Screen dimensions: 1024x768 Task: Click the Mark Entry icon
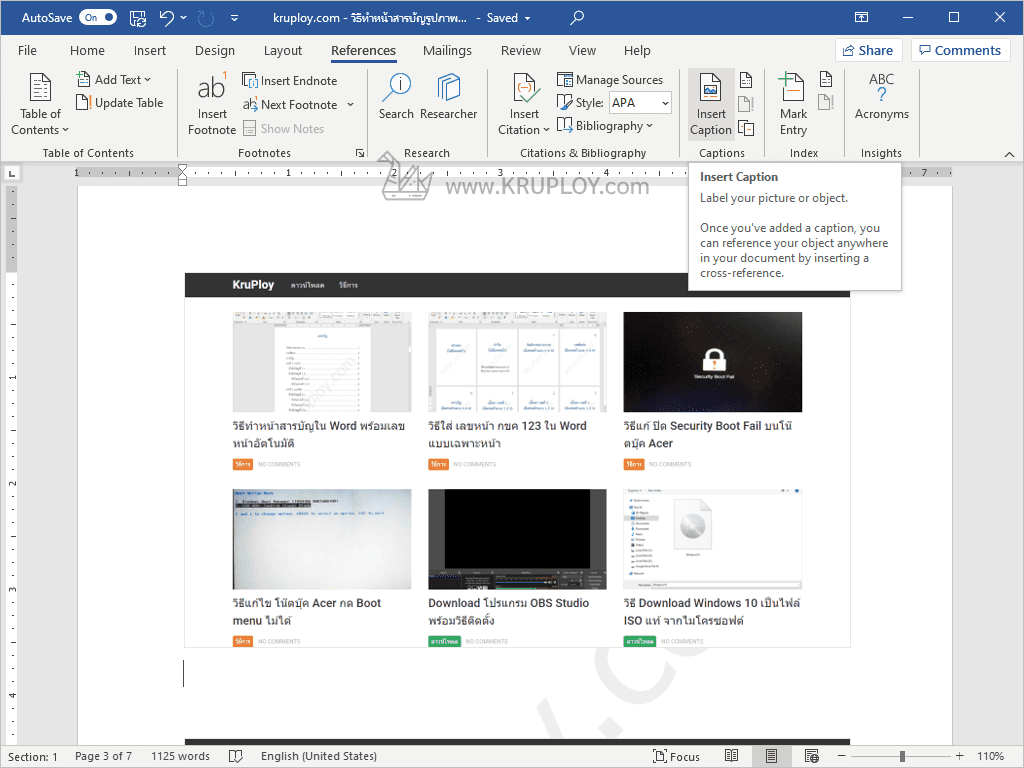(x=793, y=104)
